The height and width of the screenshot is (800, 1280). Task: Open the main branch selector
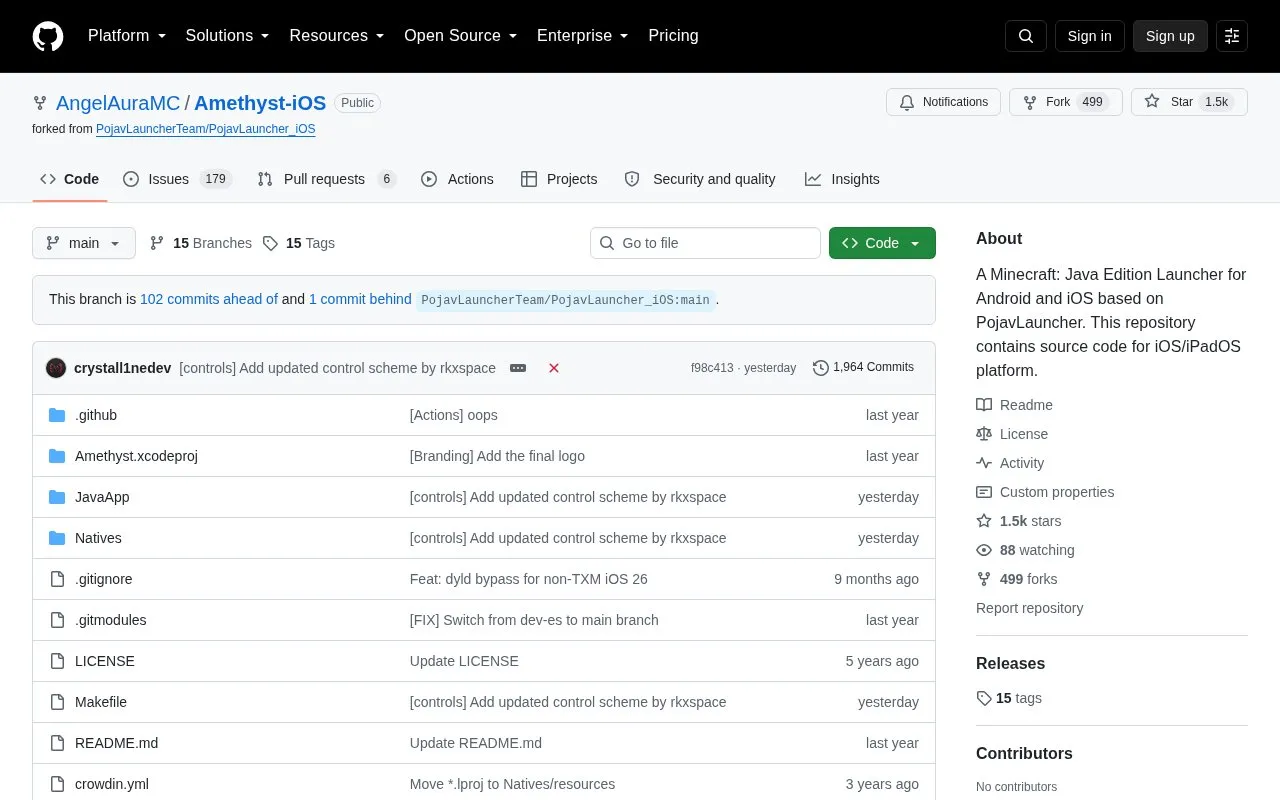click(84, 243)
